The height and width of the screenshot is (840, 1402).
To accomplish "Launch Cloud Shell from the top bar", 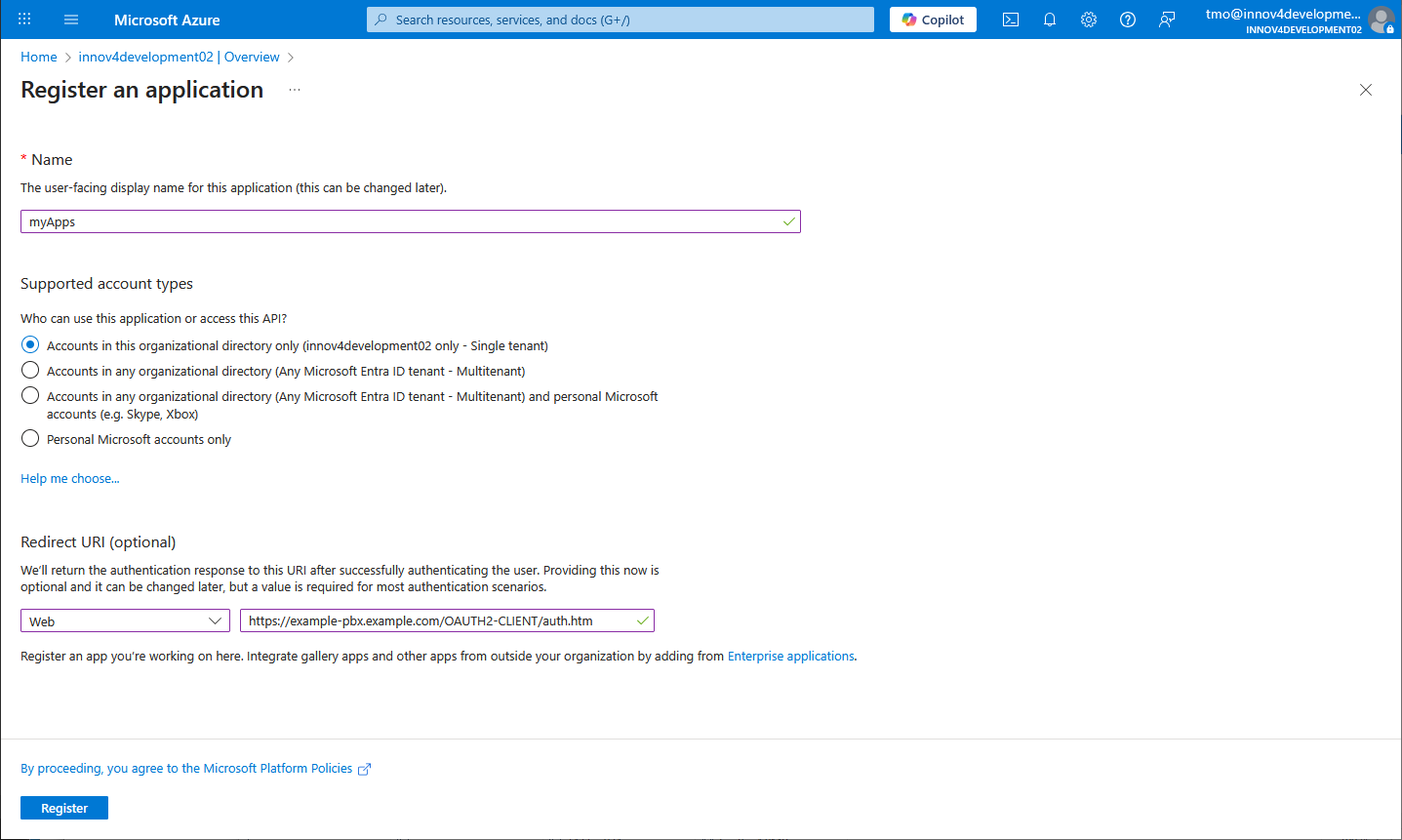I will click(1011, 20).
